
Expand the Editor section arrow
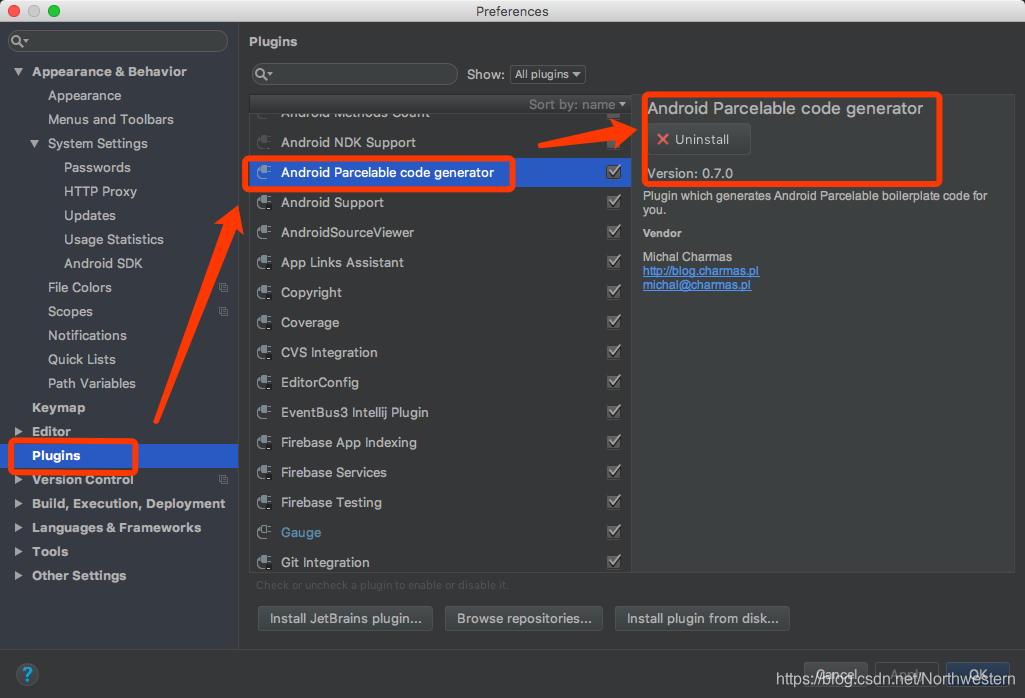(x=18, y=431)
